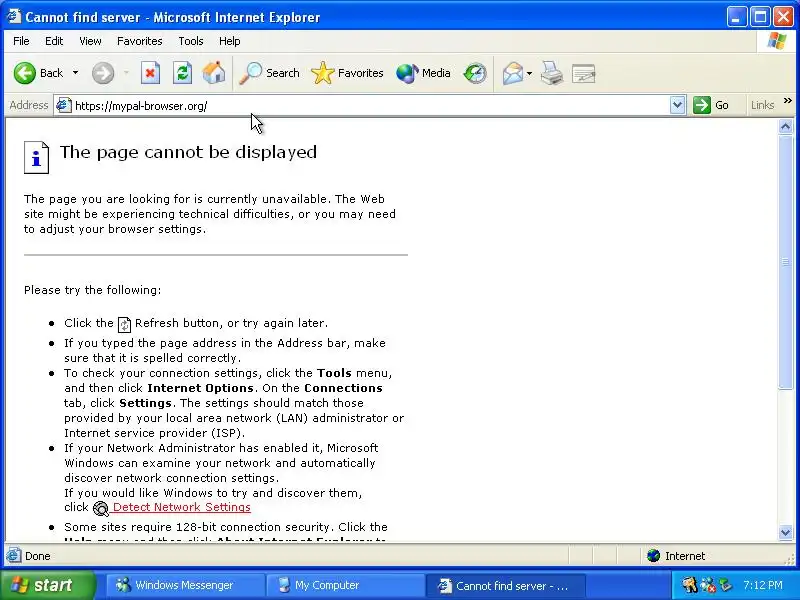Viewport: 800px width, 600px height.
Task: Click Detect Network Settings link
Action: tap(182, 507)
